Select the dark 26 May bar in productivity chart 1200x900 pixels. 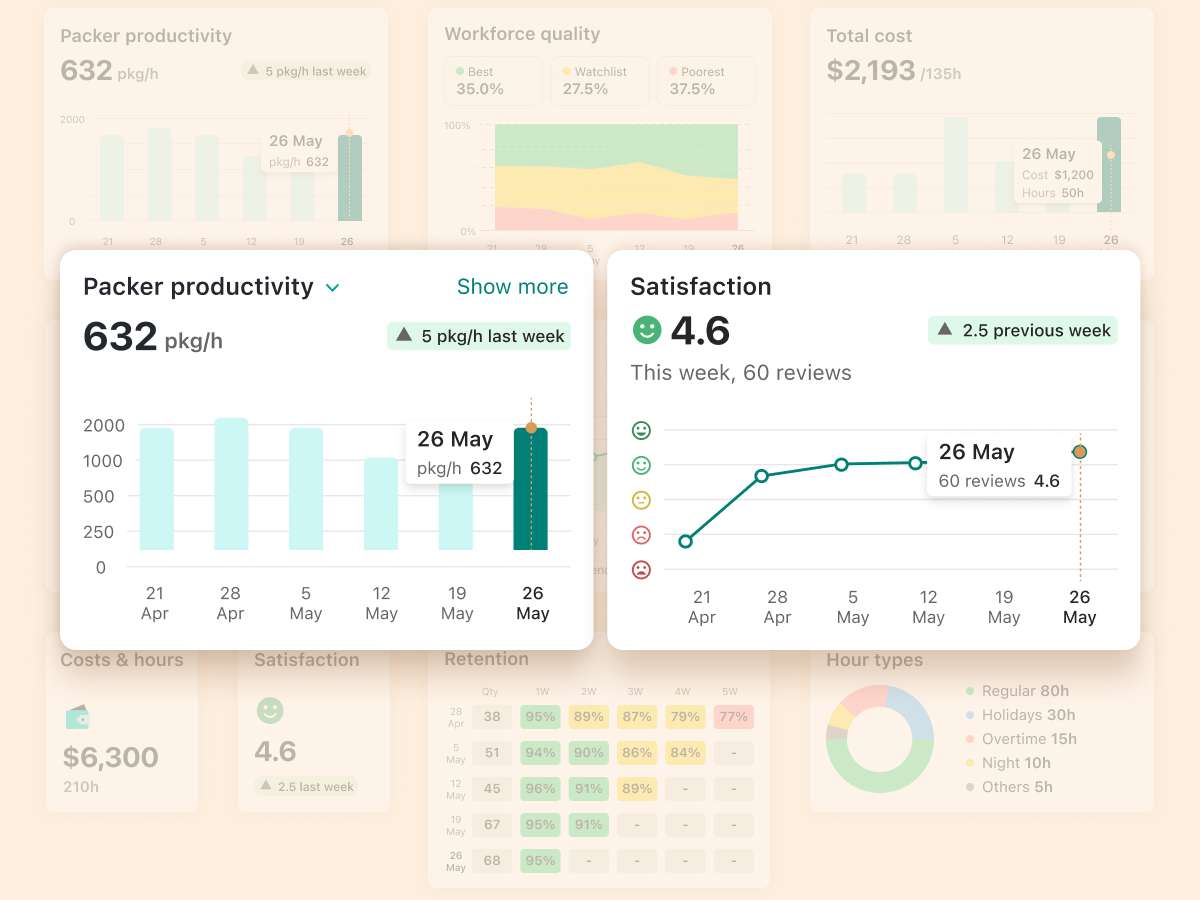coord(531,489)
